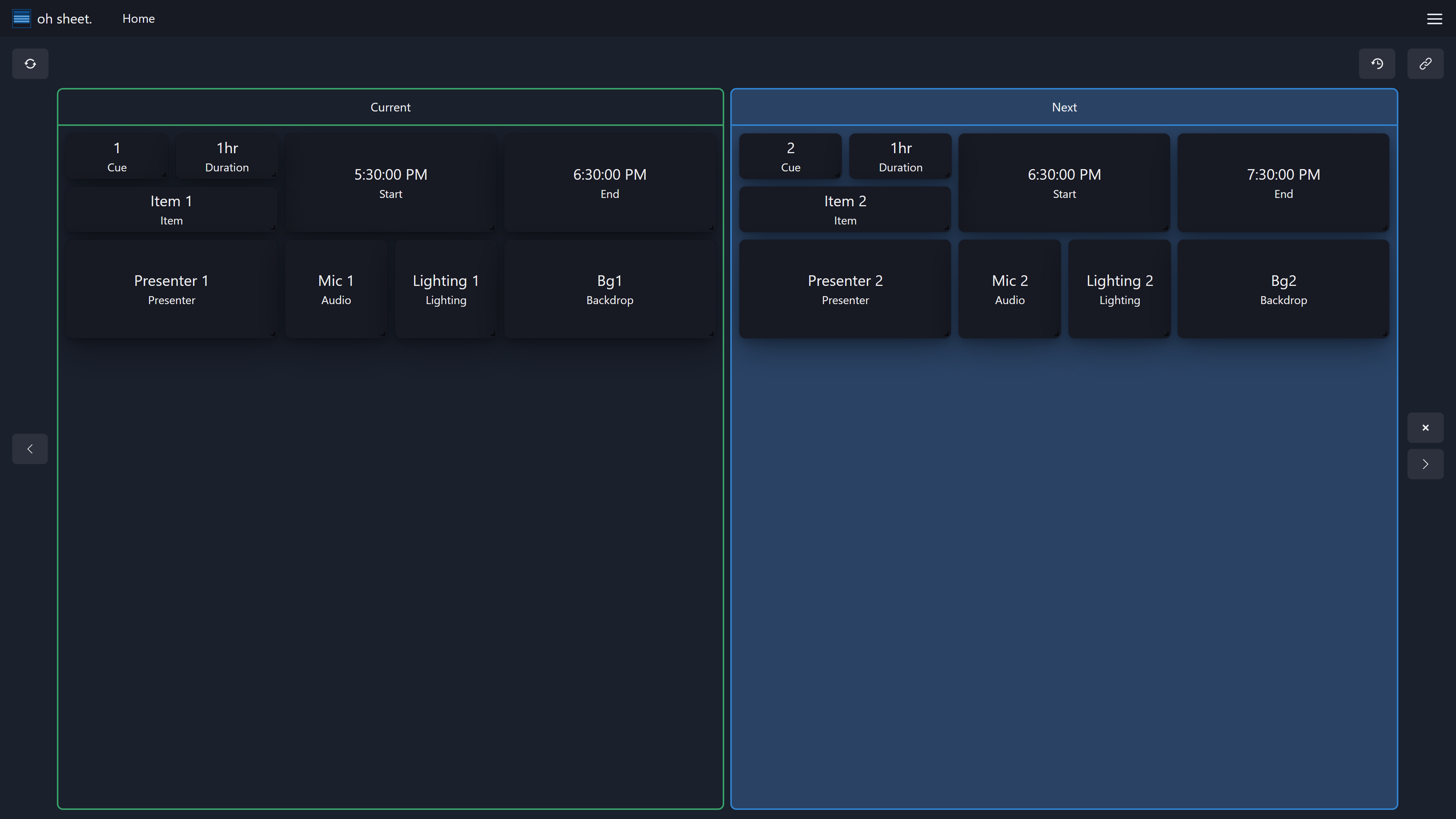Image resolution: width=1456 pixels, height=819 pixels.
Task: Select the Cue 1 card
Action: tap(117, 156)
